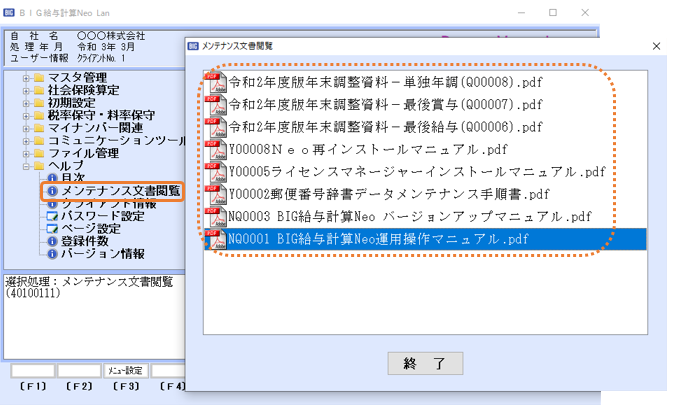Open Y00005 ライセンスマネージャー manual PDF icon
This screenshot has width=673, height=409.
point(214,172)
